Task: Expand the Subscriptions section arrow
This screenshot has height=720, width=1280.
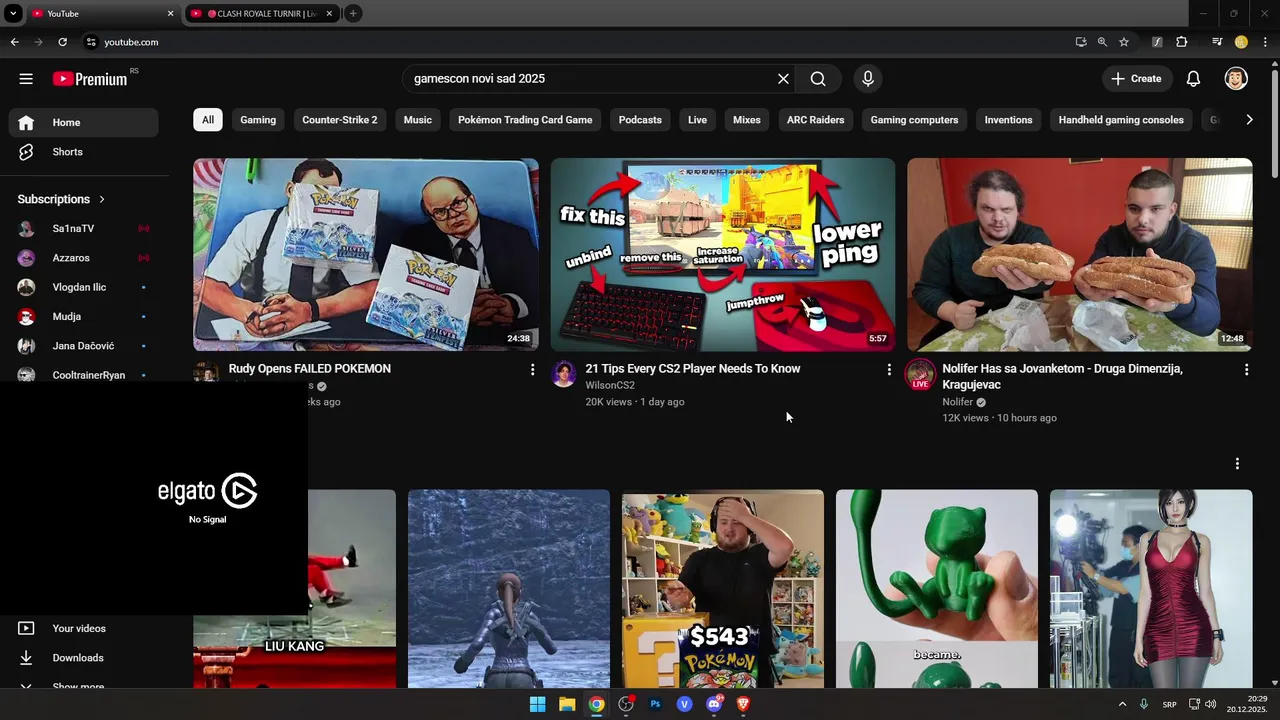Action: [102, 199]
